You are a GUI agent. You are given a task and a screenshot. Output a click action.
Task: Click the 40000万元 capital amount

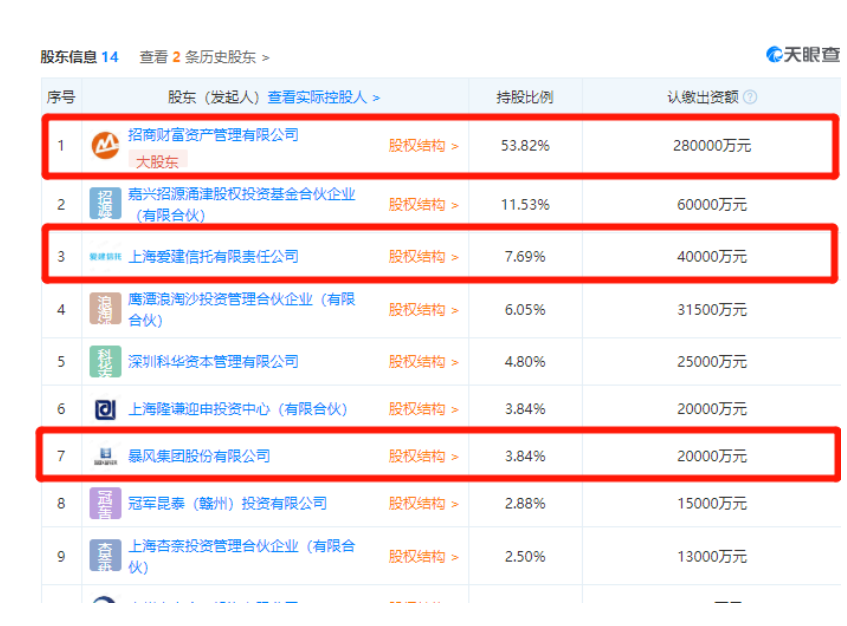point(712,257)
